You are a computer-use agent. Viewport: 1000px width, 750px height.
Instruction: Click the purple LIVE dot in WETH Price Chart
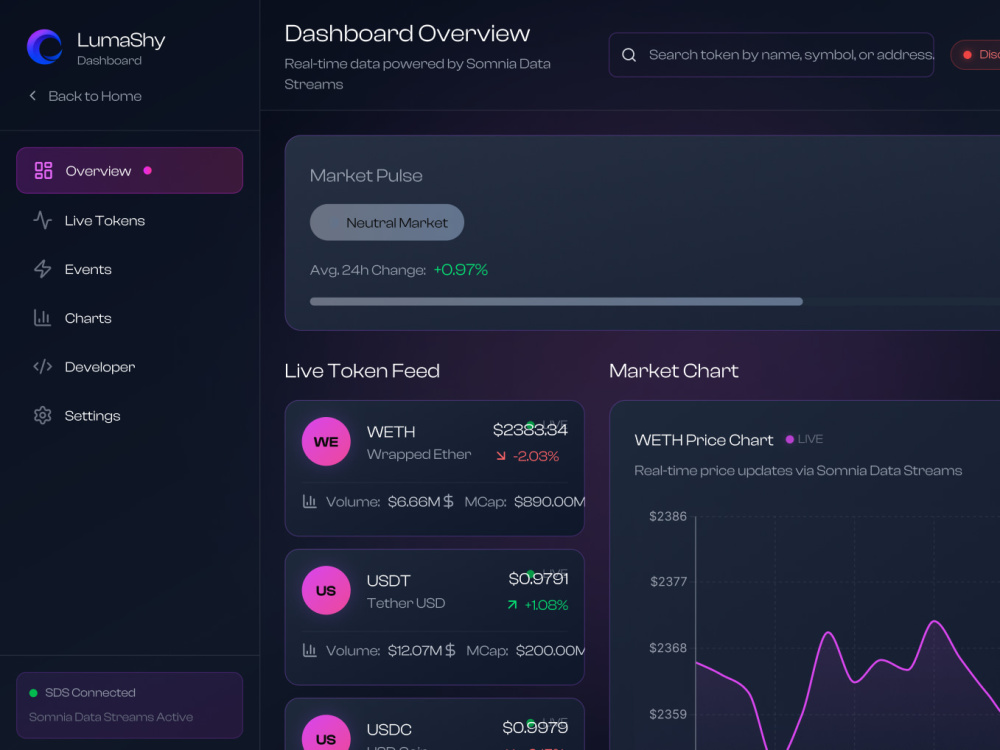coord(790,439)
